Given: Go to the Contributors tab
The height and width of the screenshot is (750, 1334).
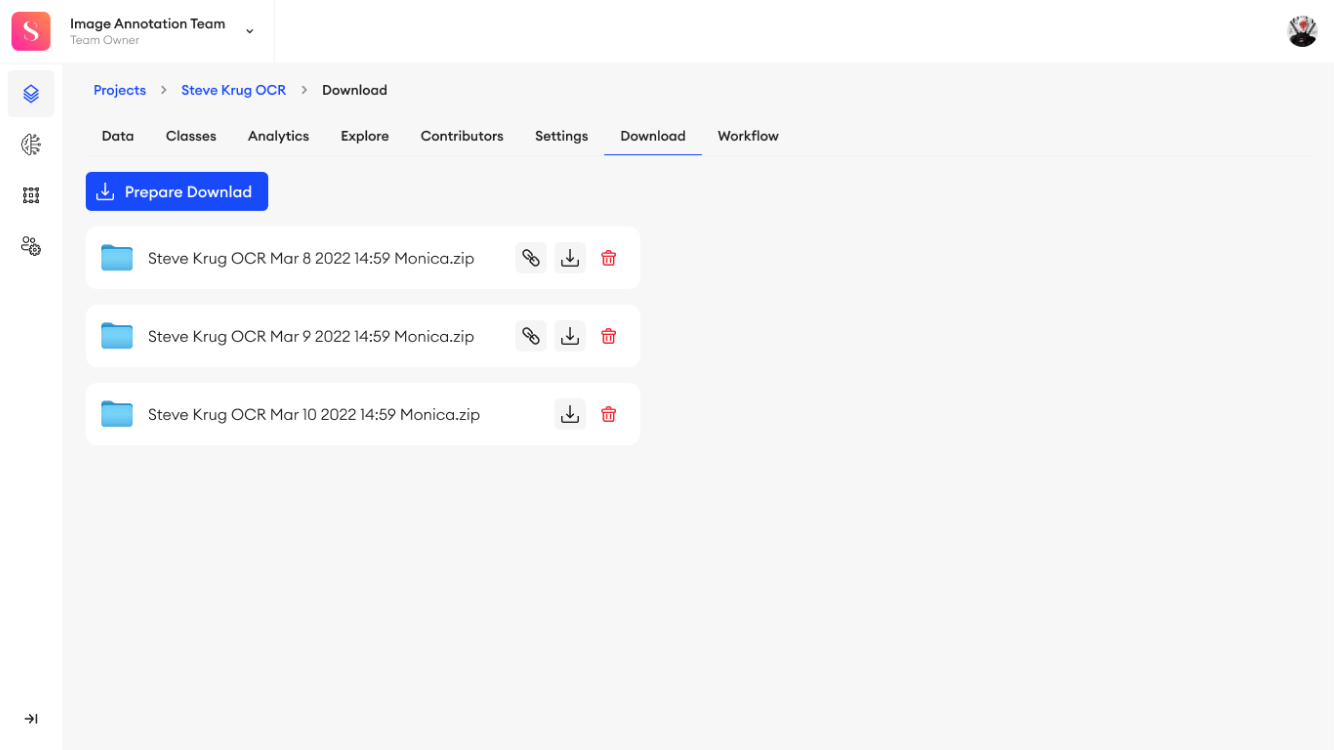Looking at the screenshot, I should 462,136.
